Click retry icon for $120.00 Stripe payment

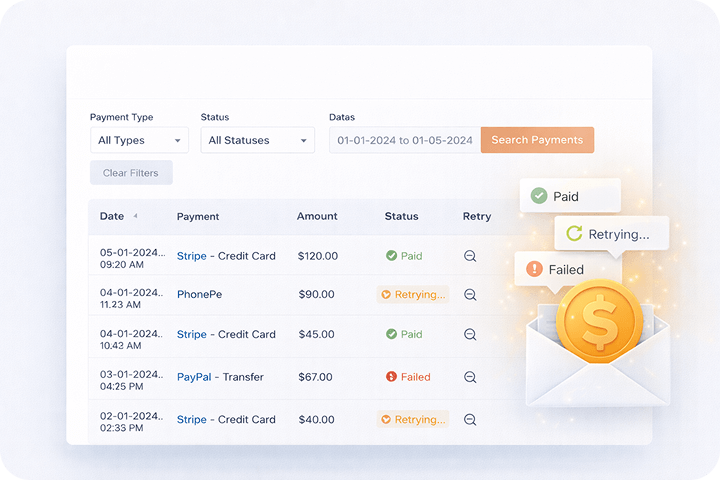click(470, 256)
